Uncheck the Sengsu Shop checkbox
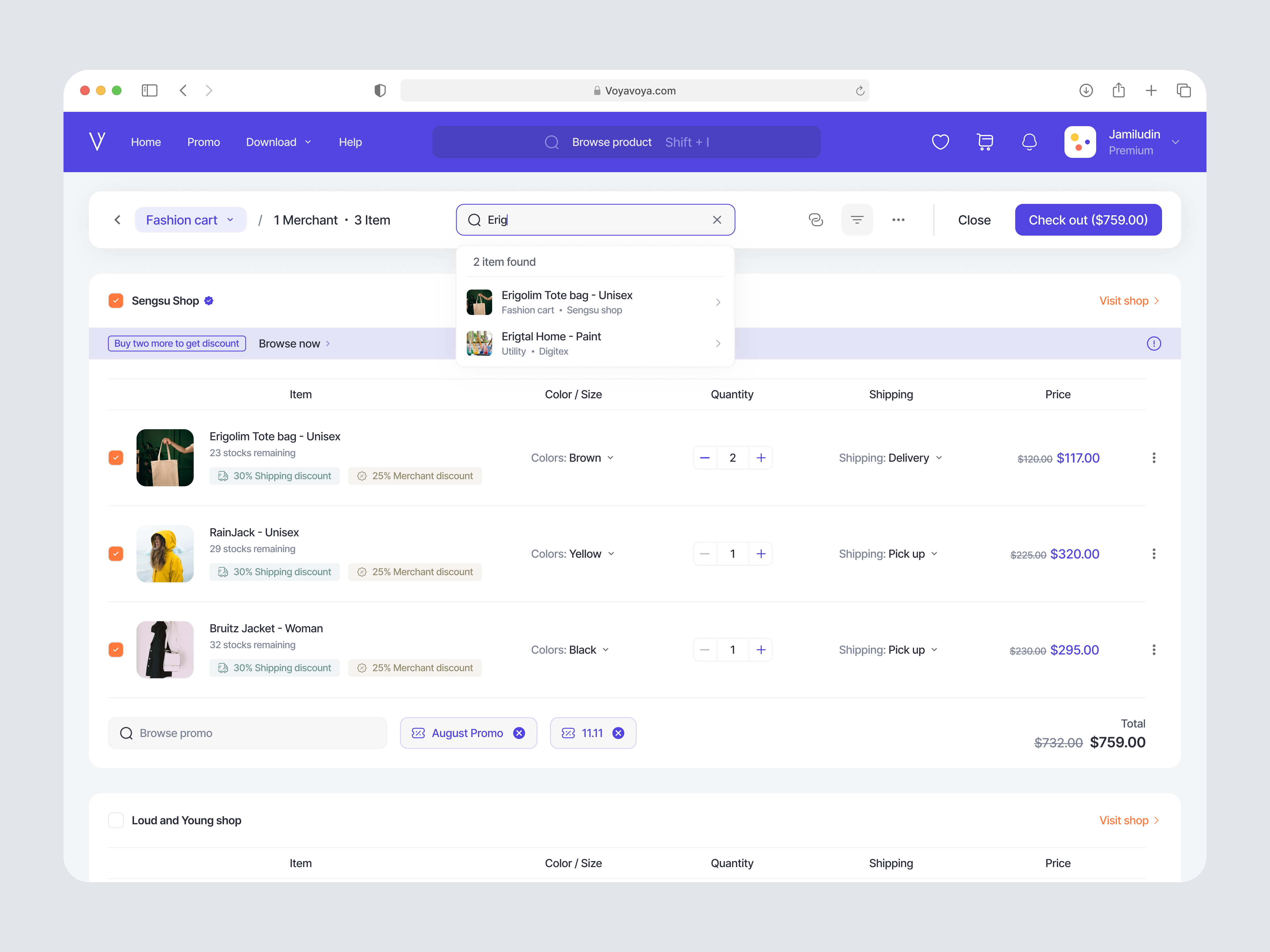This screenshot has height=952, width=1270. 116,301
